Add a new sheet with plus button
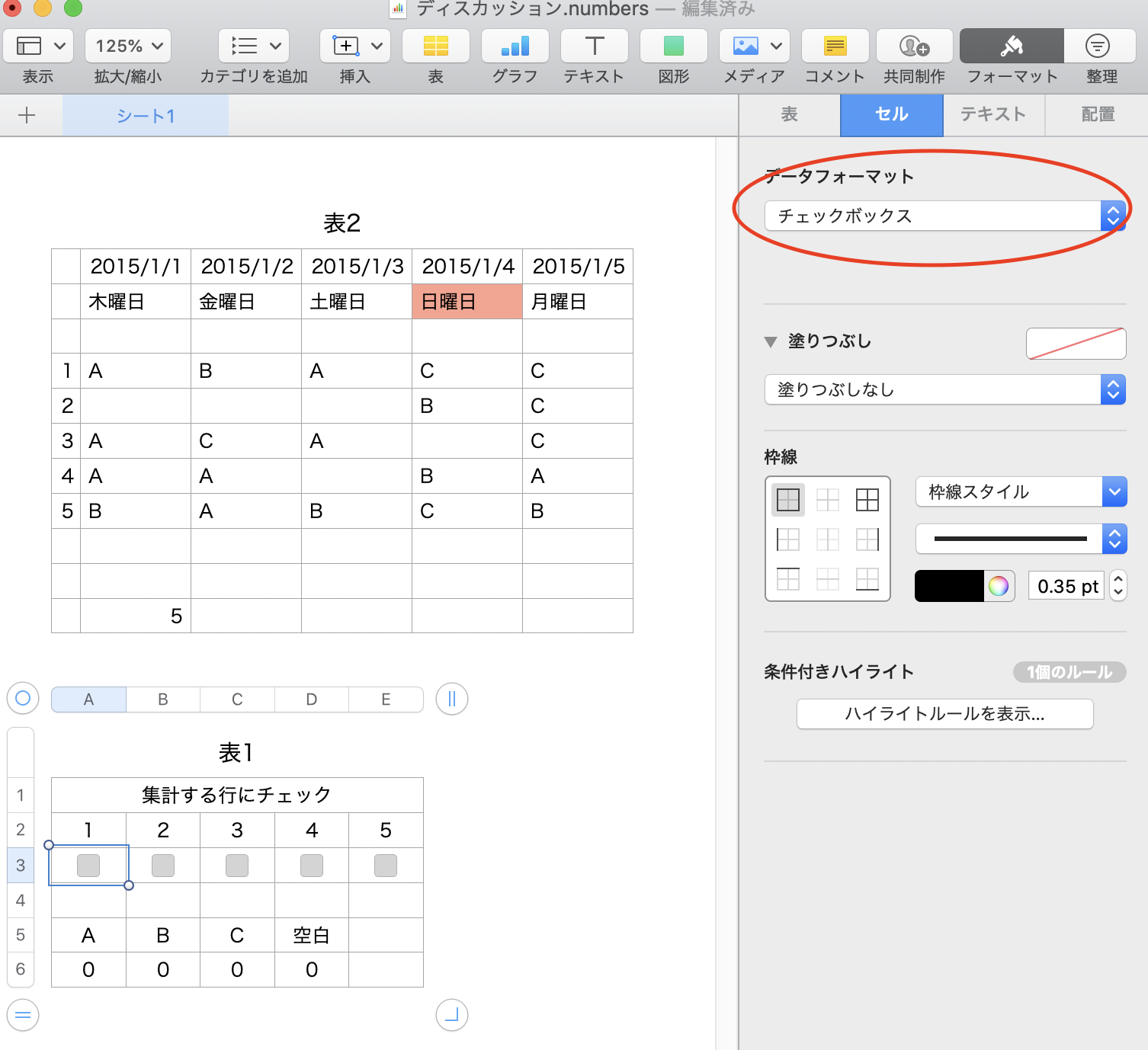Viewport: 1148px width, 1050px height. click(27, 116)
